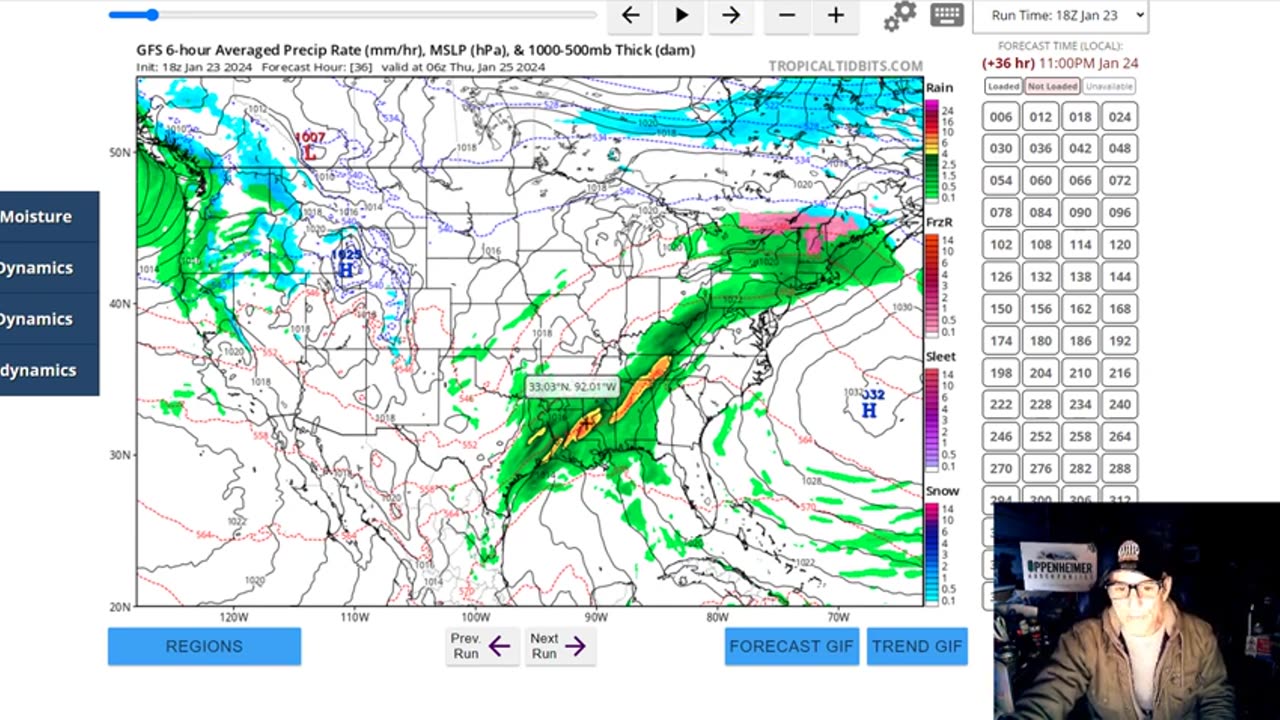
Task: Select forecast hour 222
Action: tap(1001, 405)
